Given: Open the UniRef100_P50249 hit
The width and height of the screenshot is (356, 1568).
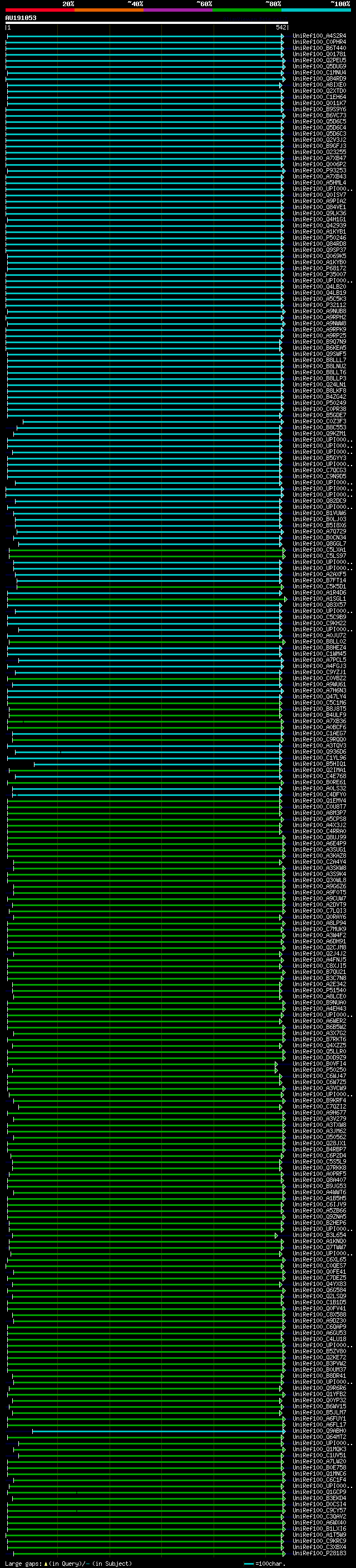Looking at the screenshot, I should 319,403.
